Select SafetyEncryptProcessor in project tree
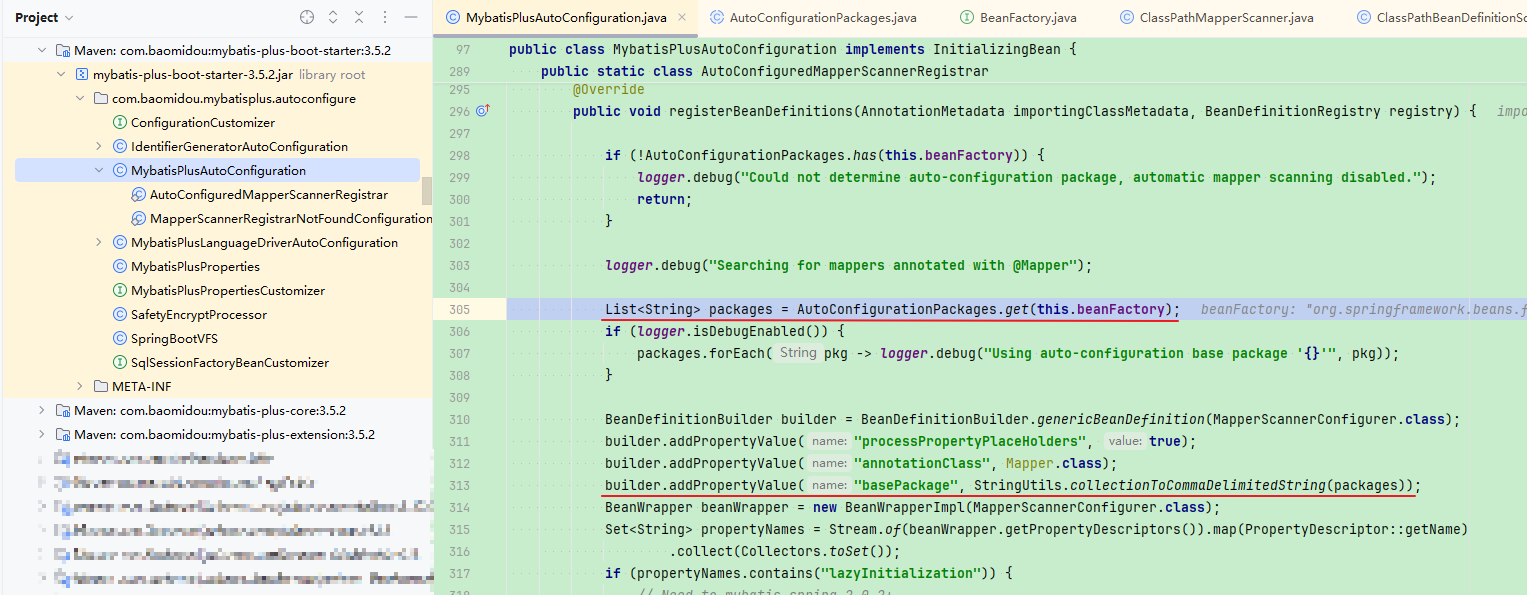Screen dimensions: 1527x595 [199, 315]
